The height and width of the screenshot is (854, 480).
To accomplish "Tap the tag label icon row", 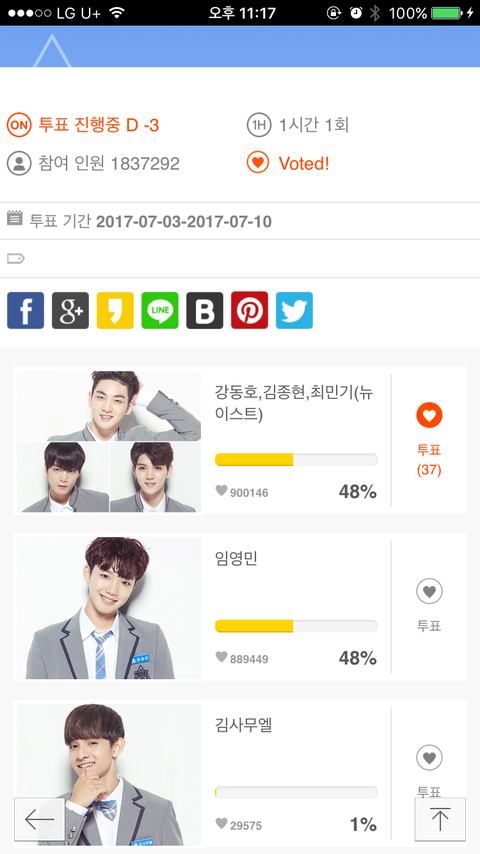I will [x=240, y=259].
